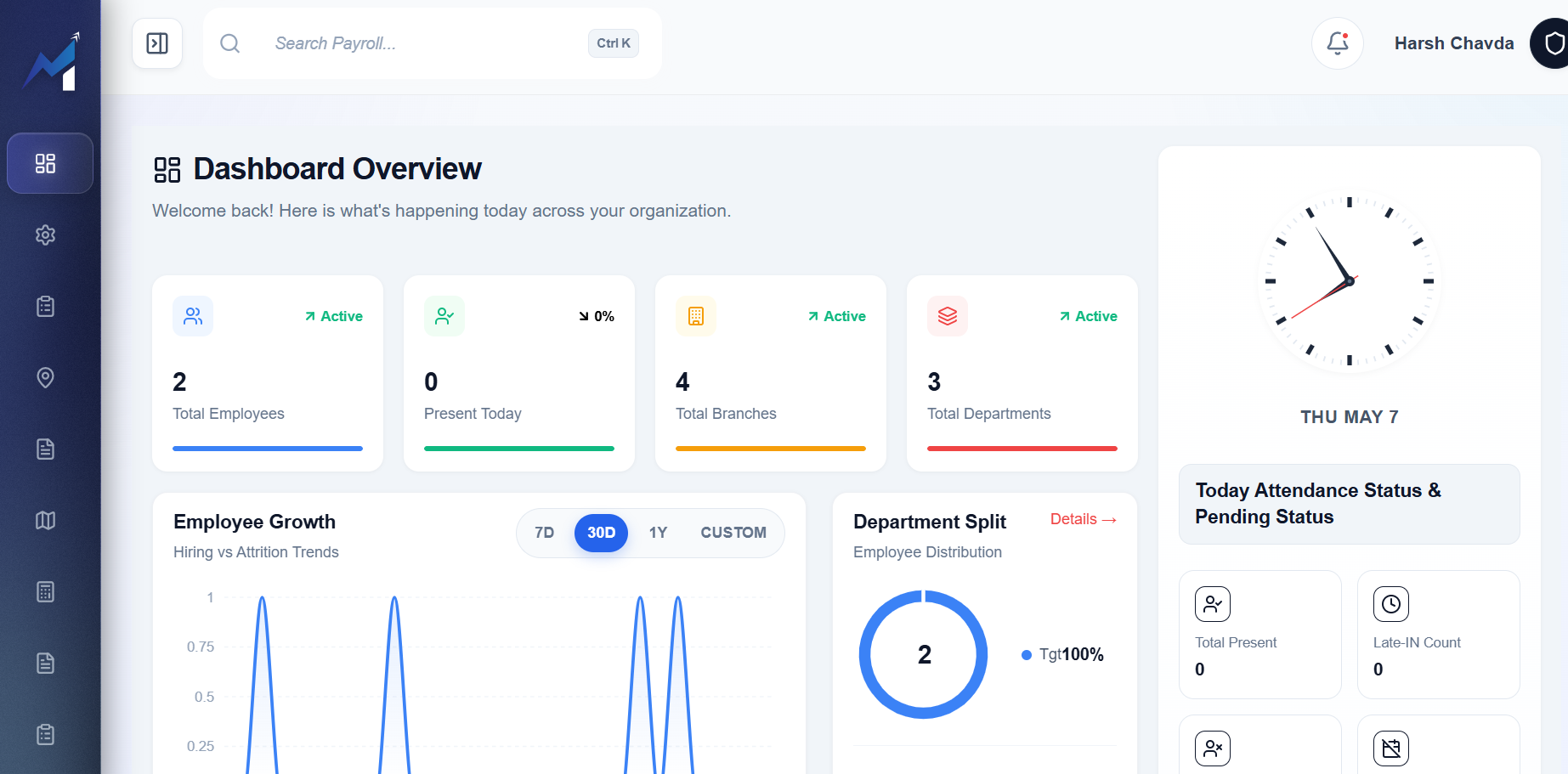Open the calculator sidebar item

(46, 591)
